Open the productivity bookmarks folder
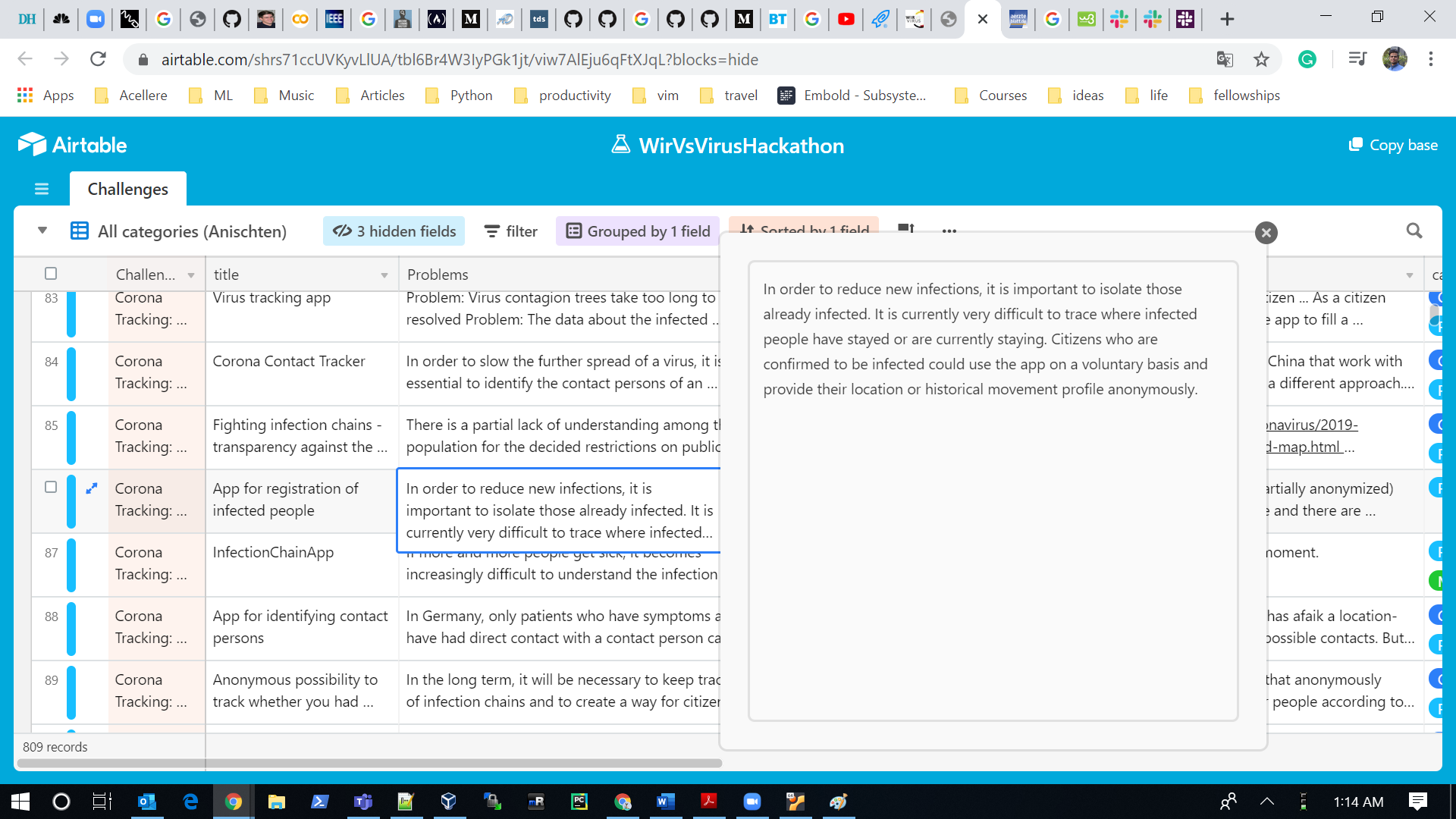Viewport: 1456px width, 819px height. point(562,95)
